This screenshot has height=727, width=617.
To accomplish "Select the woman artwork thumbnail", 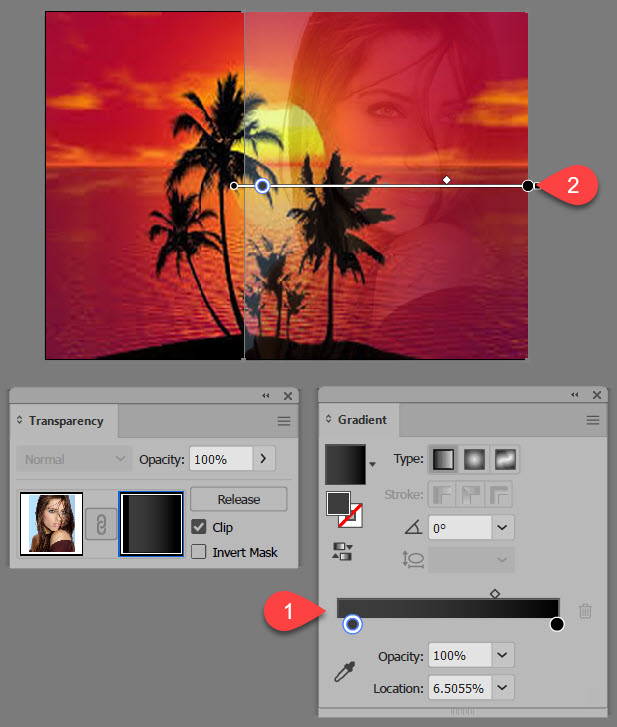I will pyautogui.click(x=51, y=524).
